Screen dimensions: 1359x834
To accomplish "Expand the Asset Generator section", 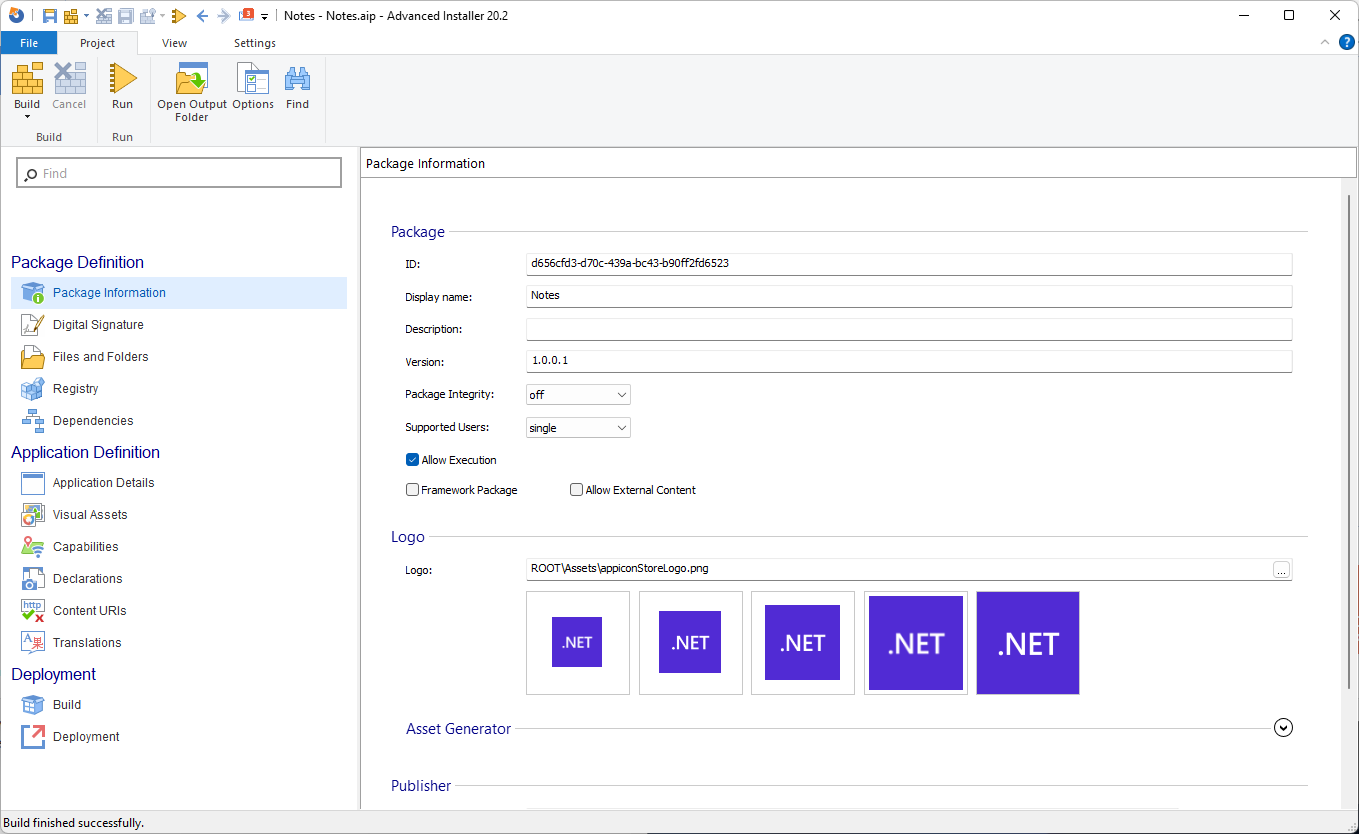I will 1284,728.
